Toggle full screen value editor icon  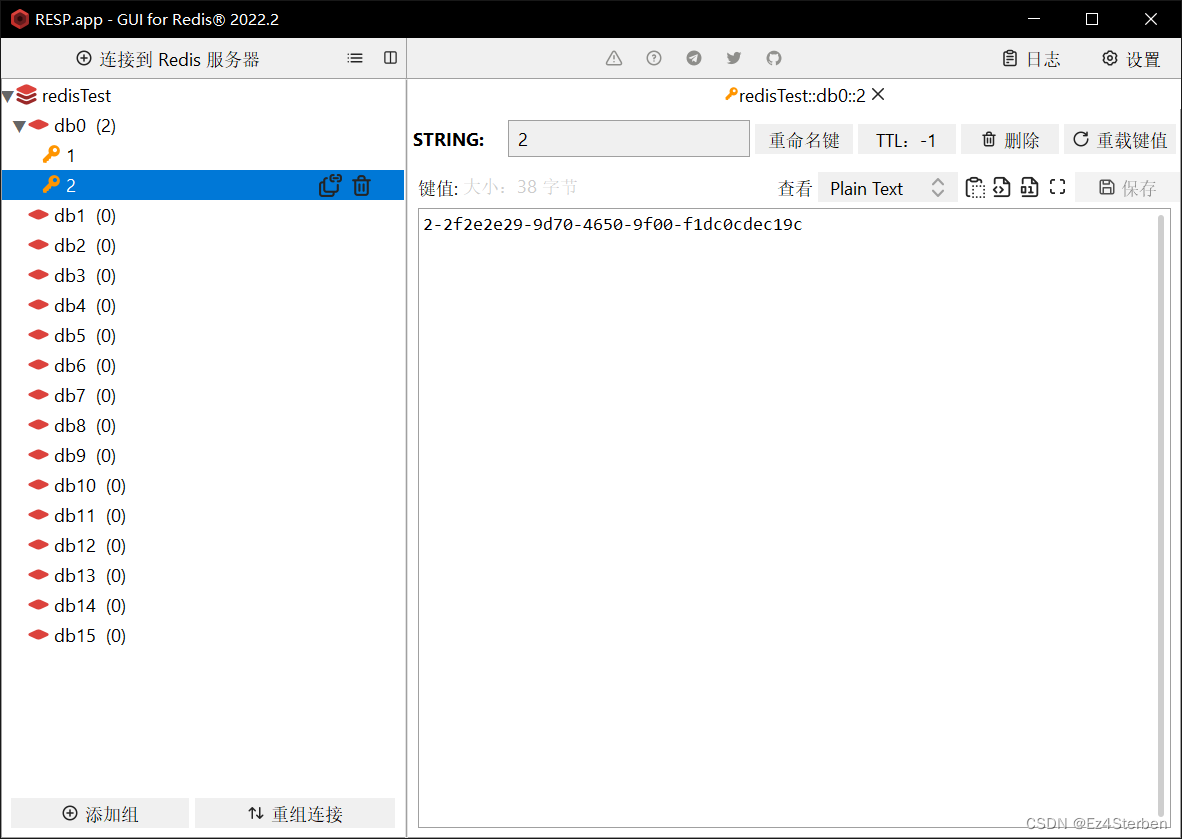pyautogui.click(x=1058, y=187)
